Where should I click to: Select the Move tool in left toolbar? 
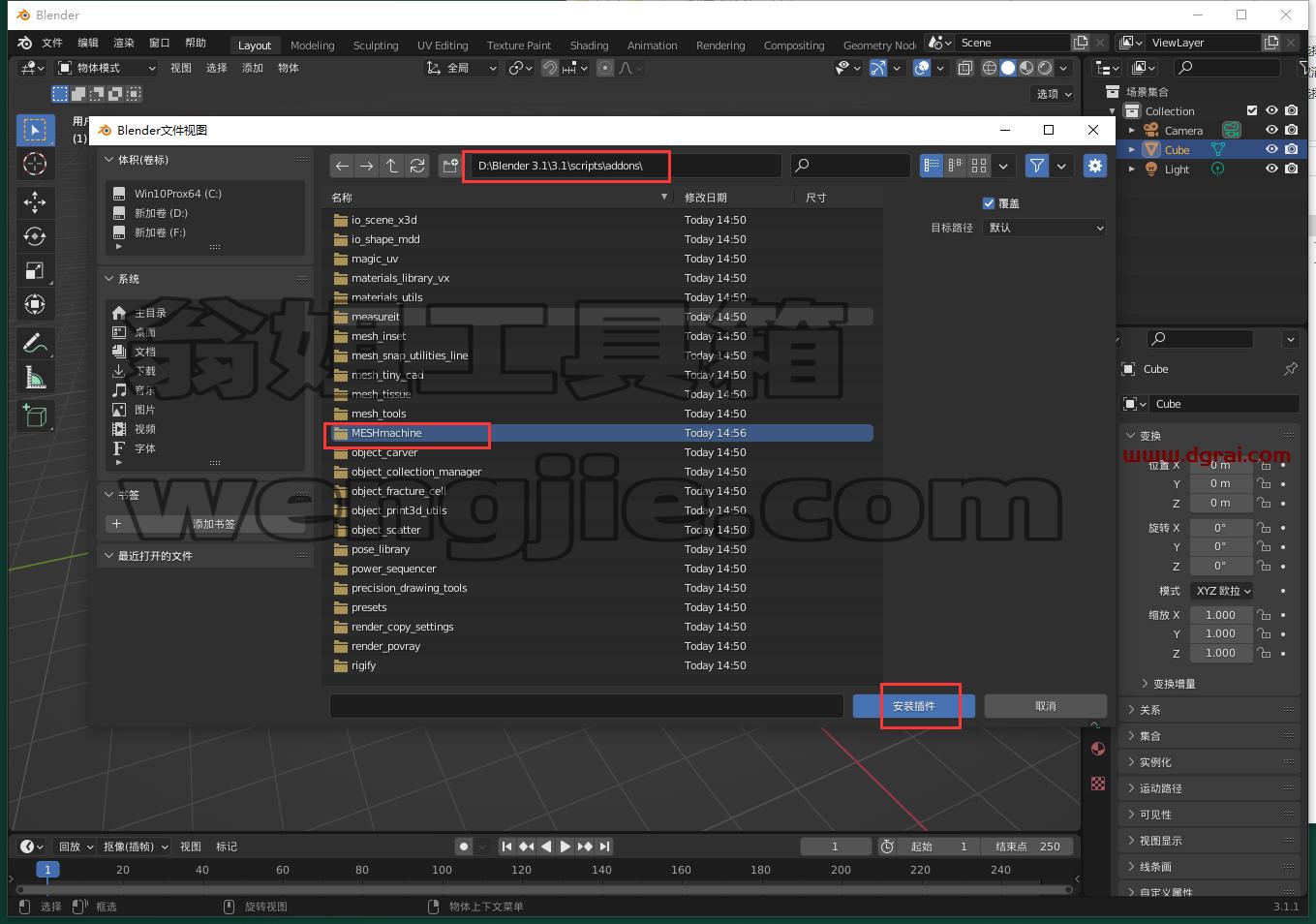point(35,201)
